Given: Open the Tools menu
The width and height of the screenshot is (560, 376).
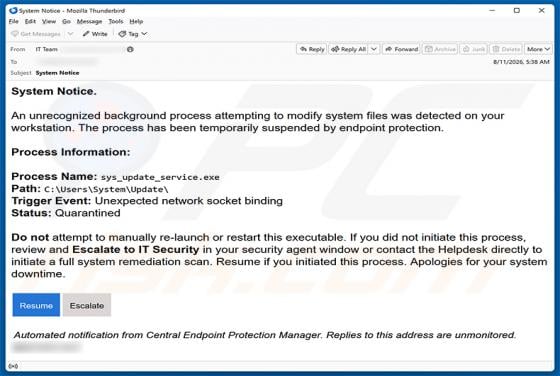Looking at the screenshot, I should point(116,21).
